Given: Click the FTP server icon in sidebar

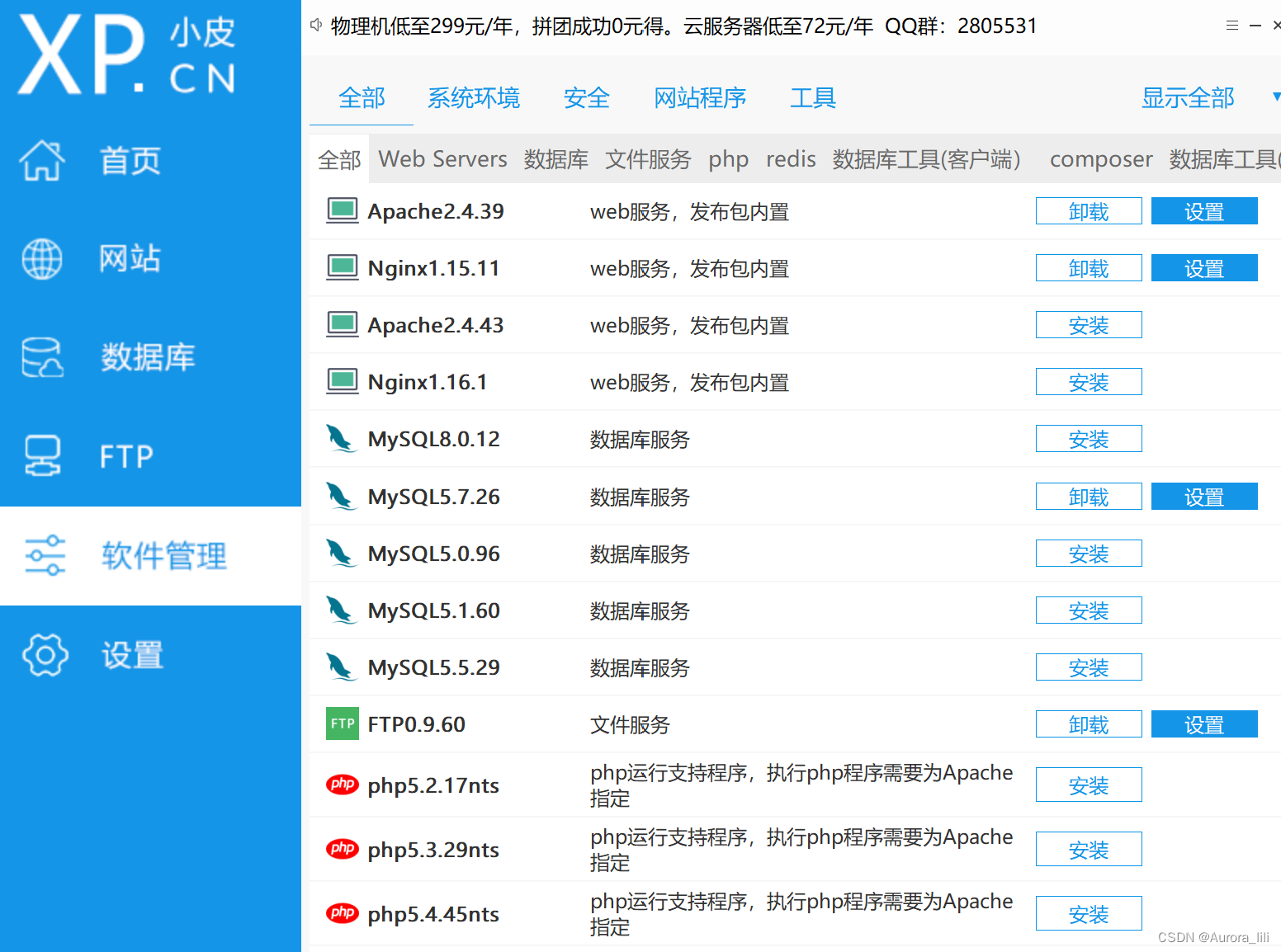Looking at the screenshot, I should (x=42, y=456).
